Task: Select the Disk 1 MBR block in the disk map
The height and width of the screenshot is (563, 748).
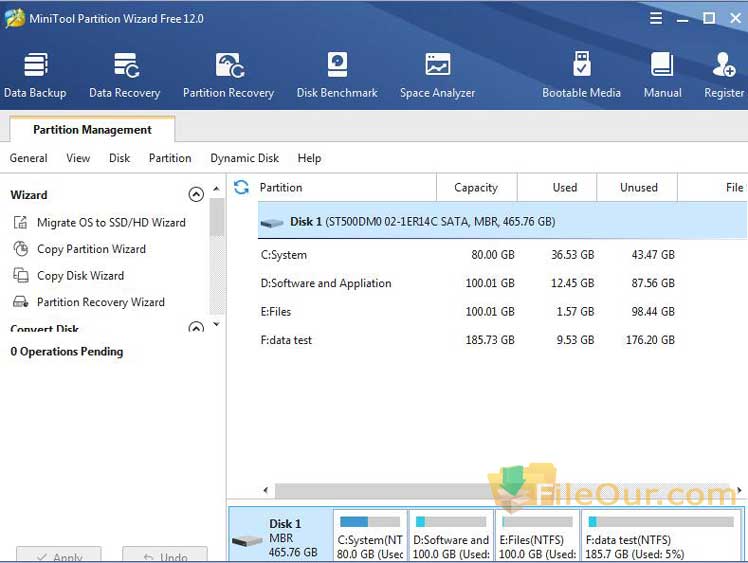Action: pos(281,535)
